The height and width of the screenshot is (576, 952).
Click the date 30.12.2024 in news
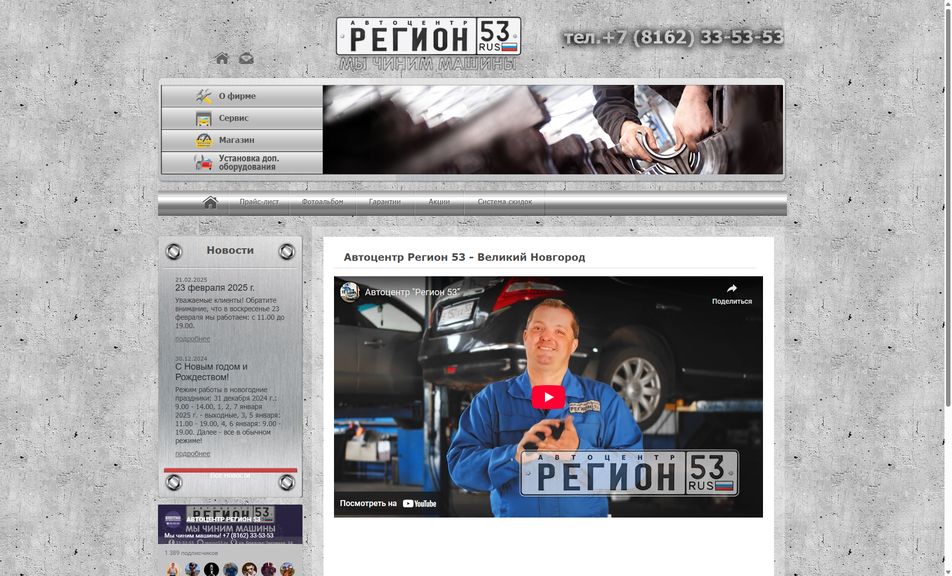[x=191, y=359]
